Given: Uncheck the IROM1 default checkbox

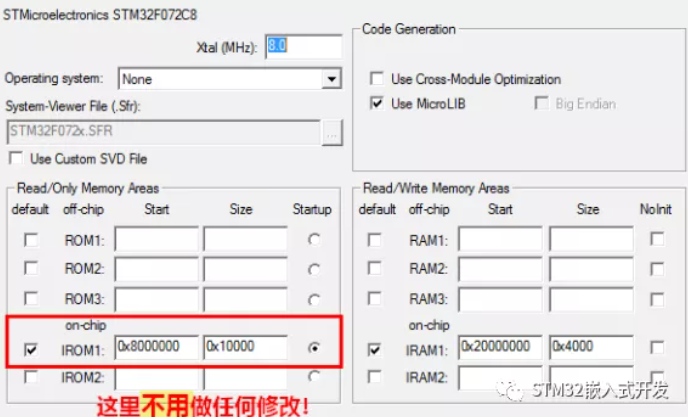Looking at the screenshot, I should click(31, 349).
